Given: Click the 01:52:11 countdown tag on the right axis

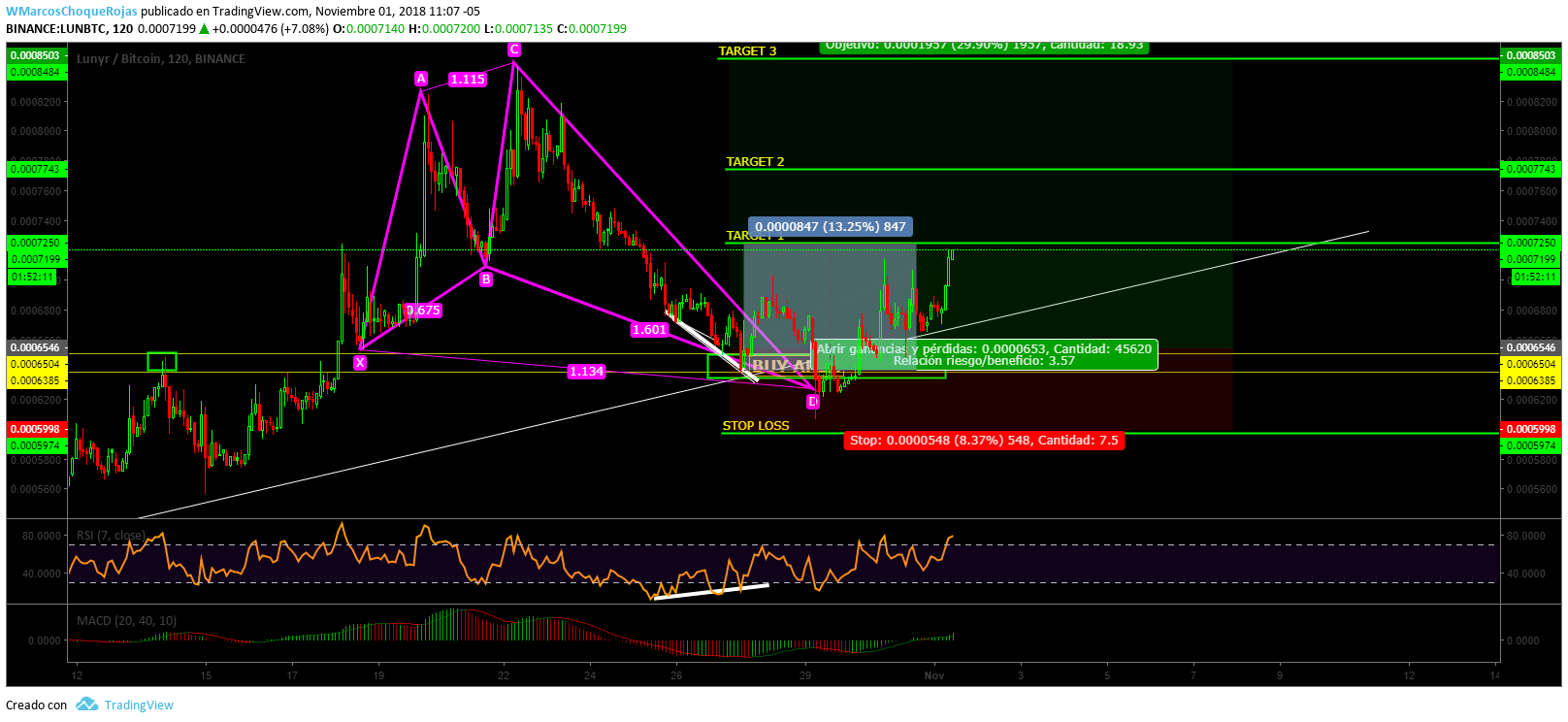Looking at the screenshot, I should 1535,278.
